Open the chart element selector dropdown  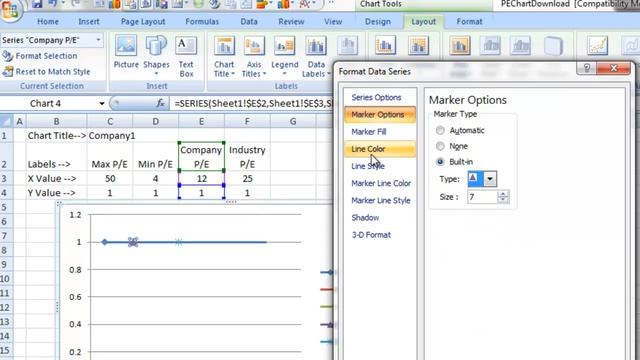click(x=98, y=40)
